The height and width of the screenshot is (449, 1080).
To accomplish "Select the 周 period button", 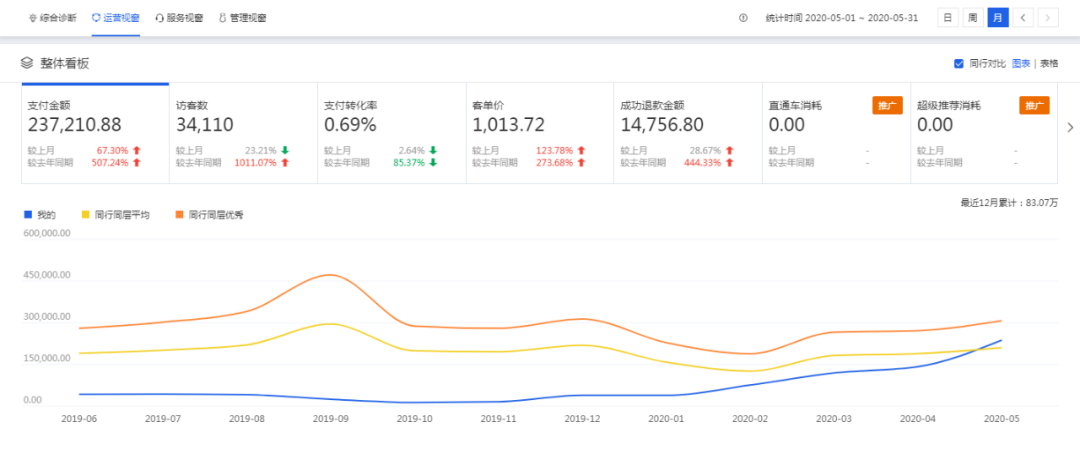I will [x=972, y=18].
